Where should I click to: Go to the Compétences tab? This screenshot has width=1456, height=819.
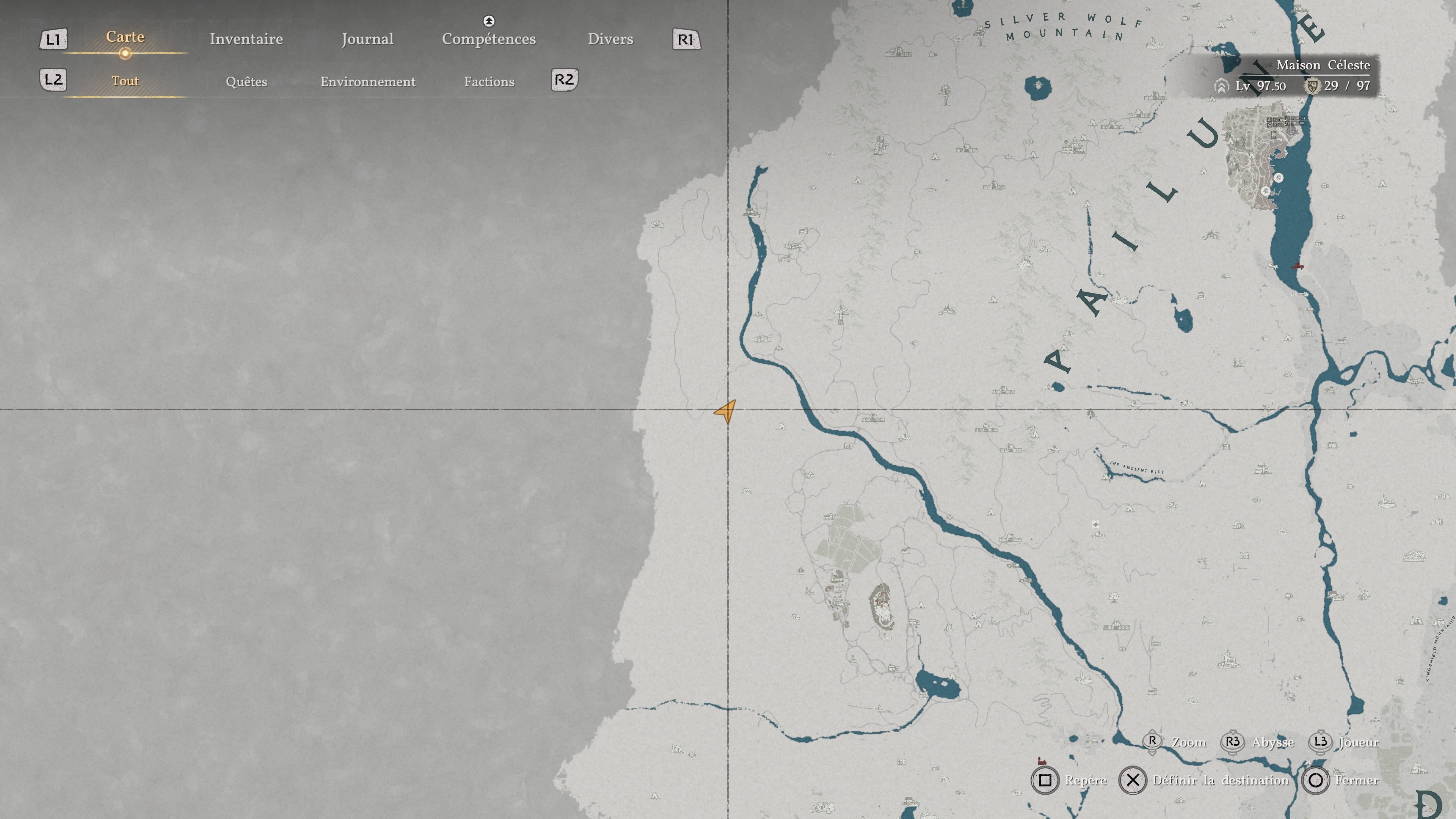point(489,39)
